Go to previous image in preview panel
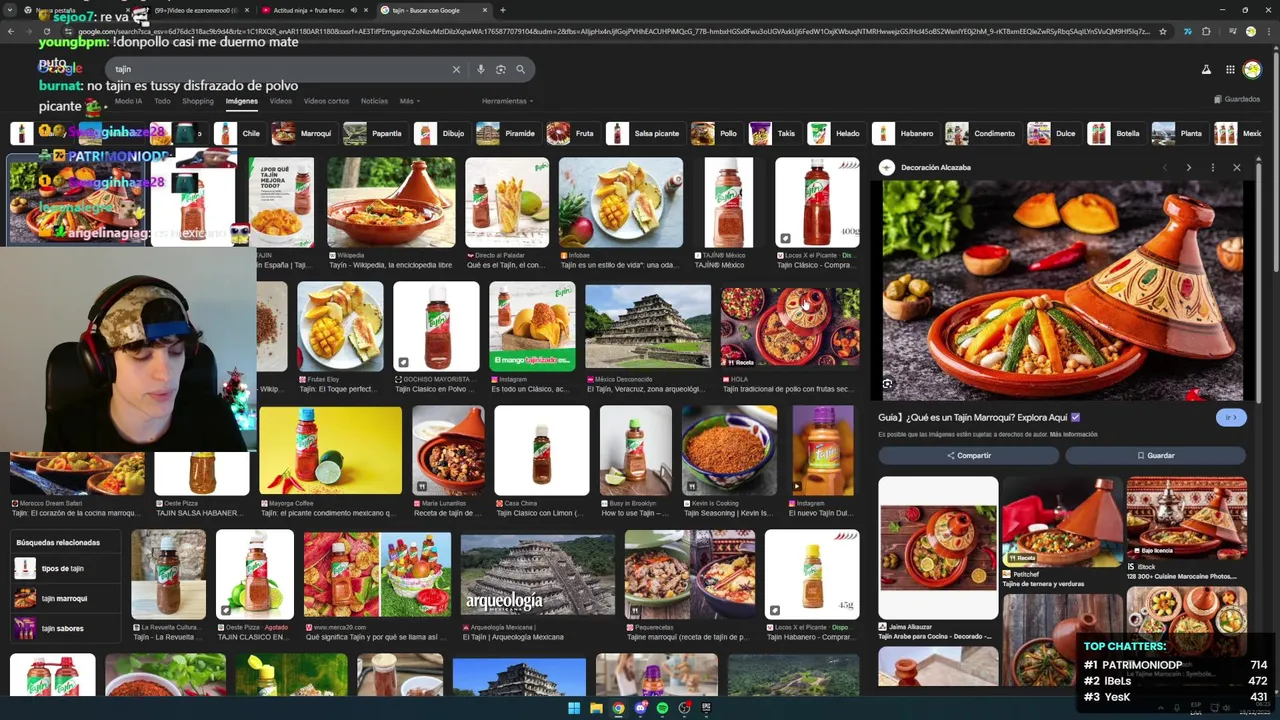This screenshot has height=720, width=1280. pos(1164,167)
